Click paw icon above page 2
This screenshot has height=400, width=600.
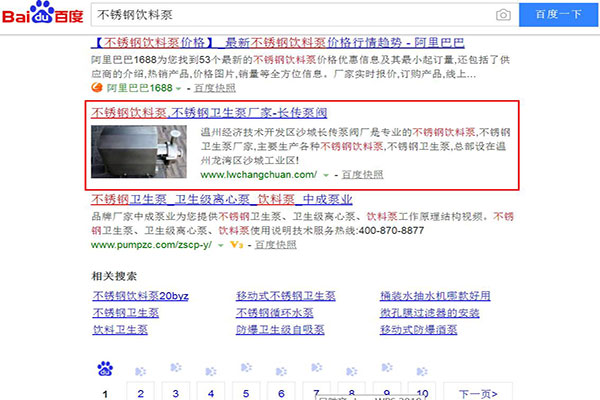tap(140, 371)
